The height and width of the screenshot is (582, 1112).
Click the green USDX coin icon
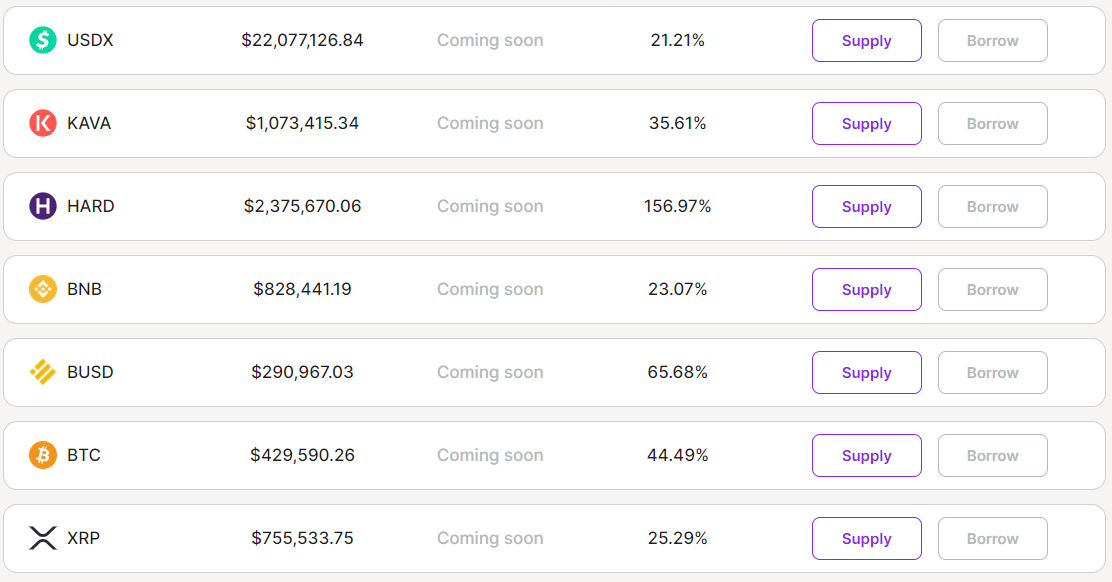tap(43, 40)
